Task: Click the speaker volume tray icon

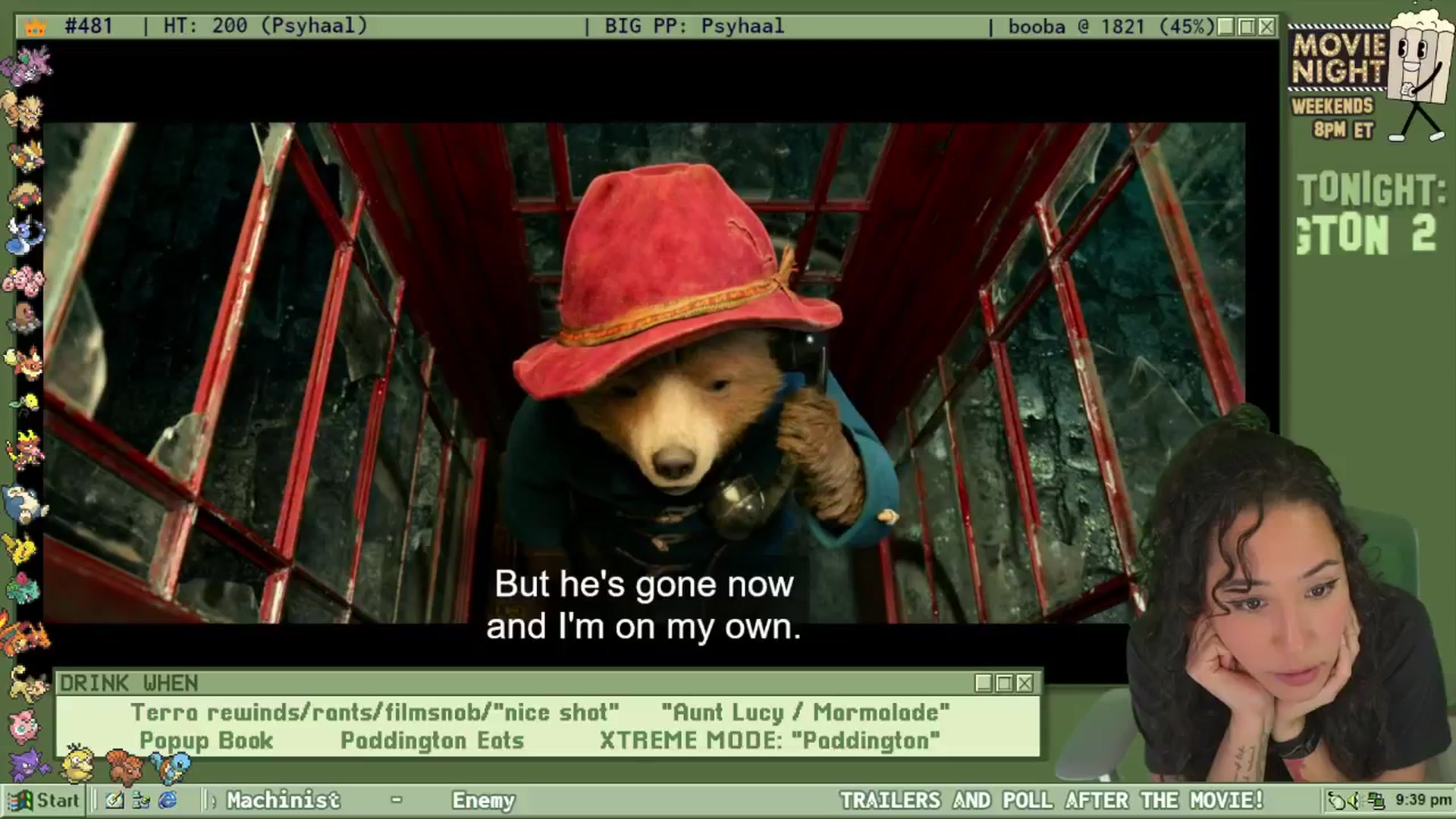Action: pyautogui.click(x=1354, y=801)
